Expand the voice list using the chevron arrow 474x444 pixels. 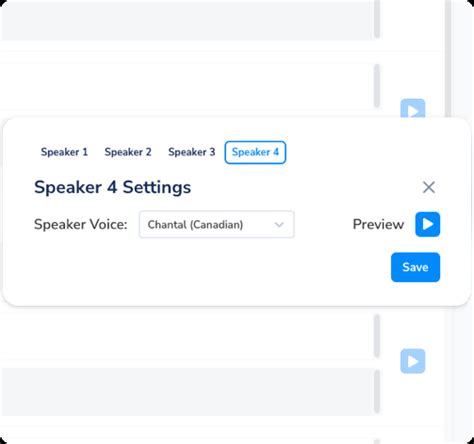[x=279, y=225]
